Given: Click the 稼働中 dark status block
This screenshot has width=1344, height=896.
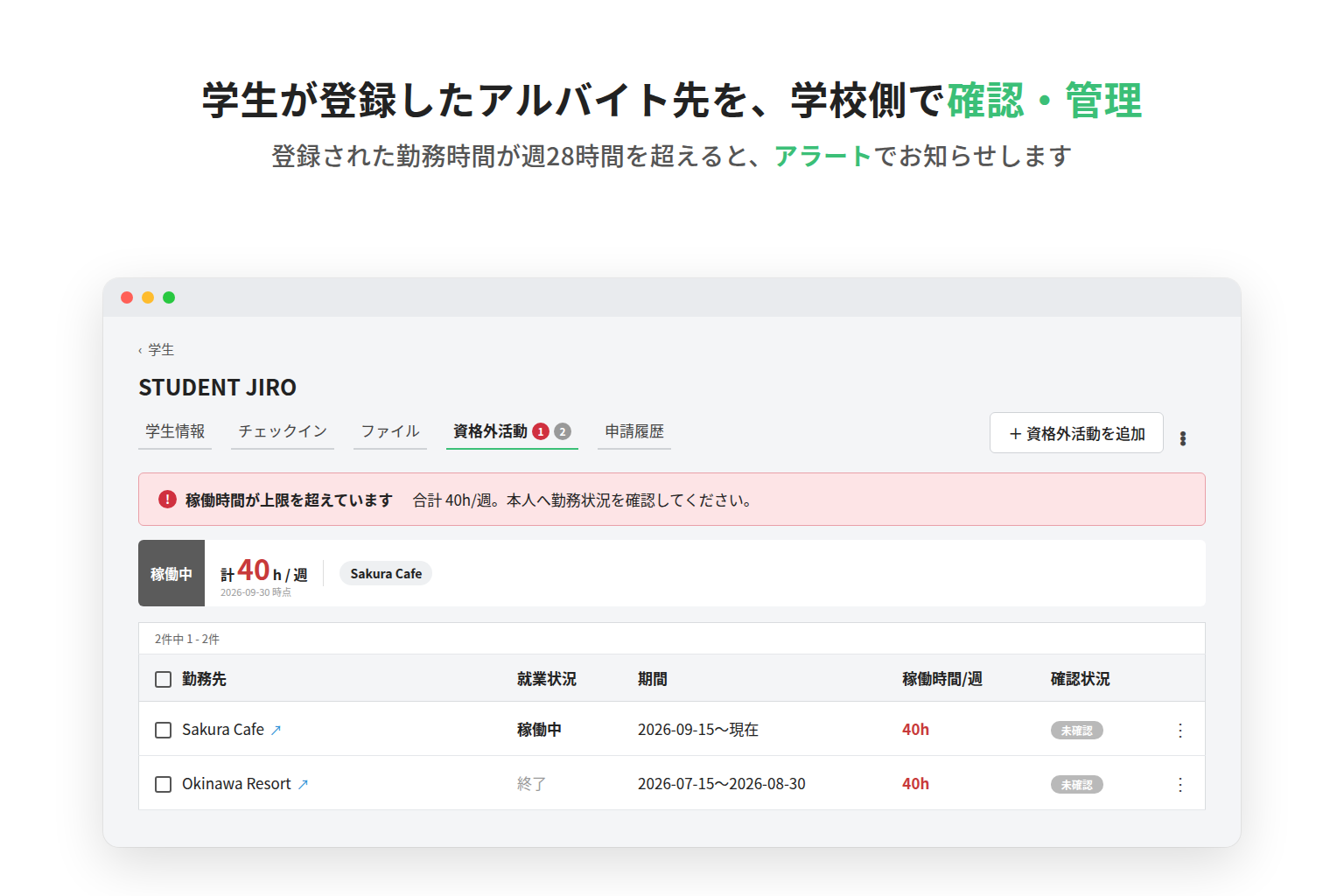Looking at the screenshot, I should pos(171,573).
